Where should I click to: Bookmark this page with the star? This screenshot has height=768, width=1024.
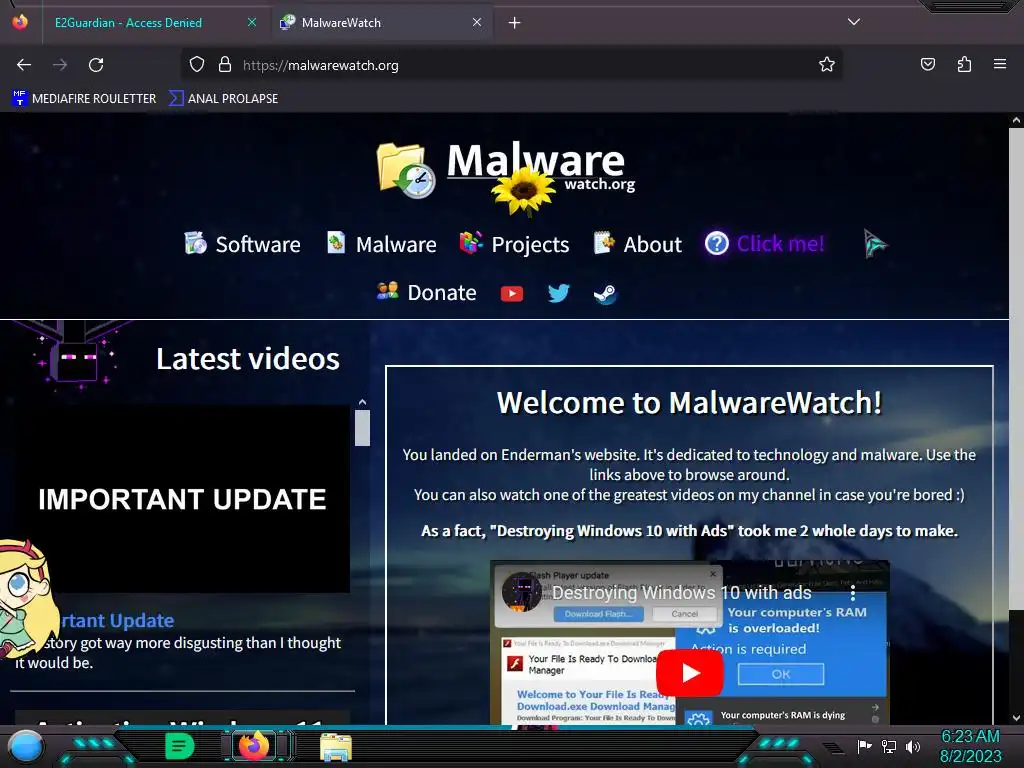[827, 65]
